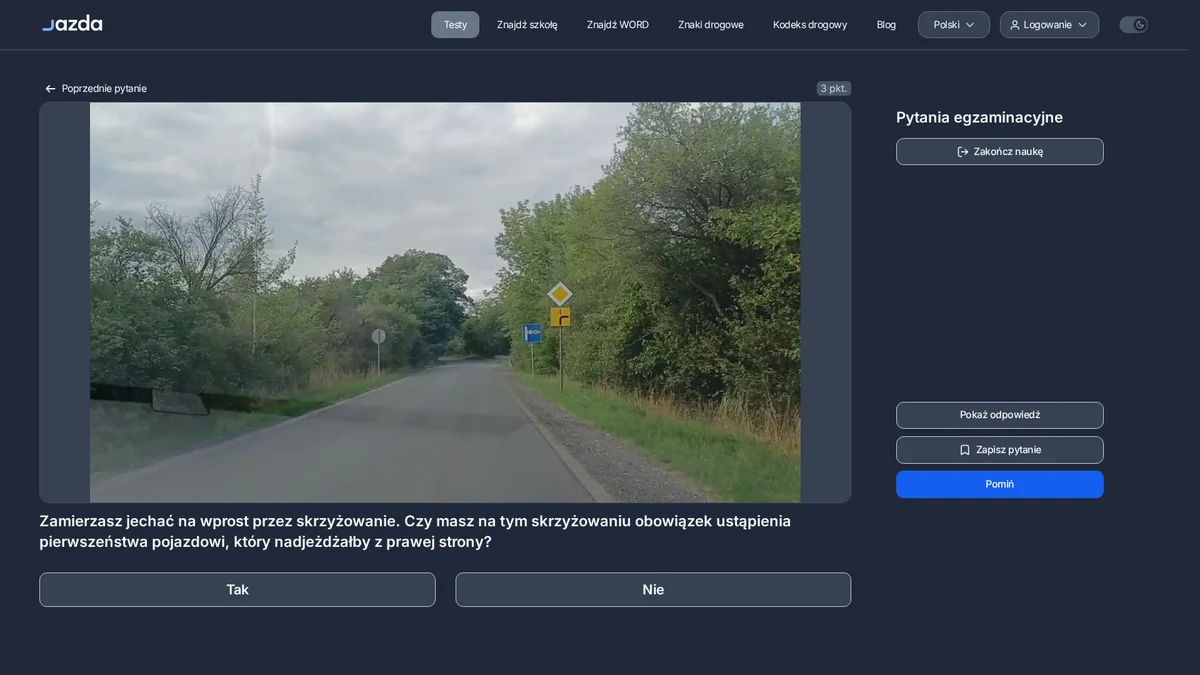Toggle the dark mode switch
The width and height of the screenshot is (1200, 675).
(x=1133, y=25)
